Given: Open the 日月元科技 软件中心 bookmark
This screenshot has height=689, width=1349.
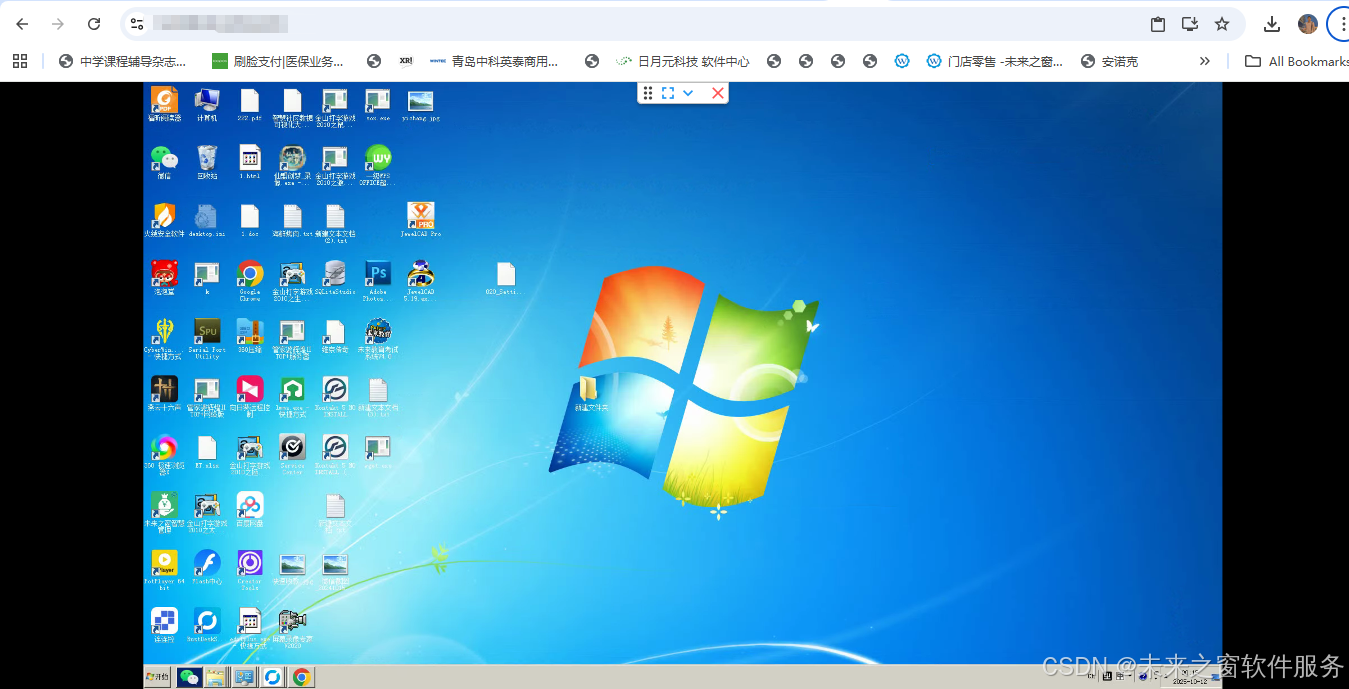Looking at the screenshot, I should (682, 61).
